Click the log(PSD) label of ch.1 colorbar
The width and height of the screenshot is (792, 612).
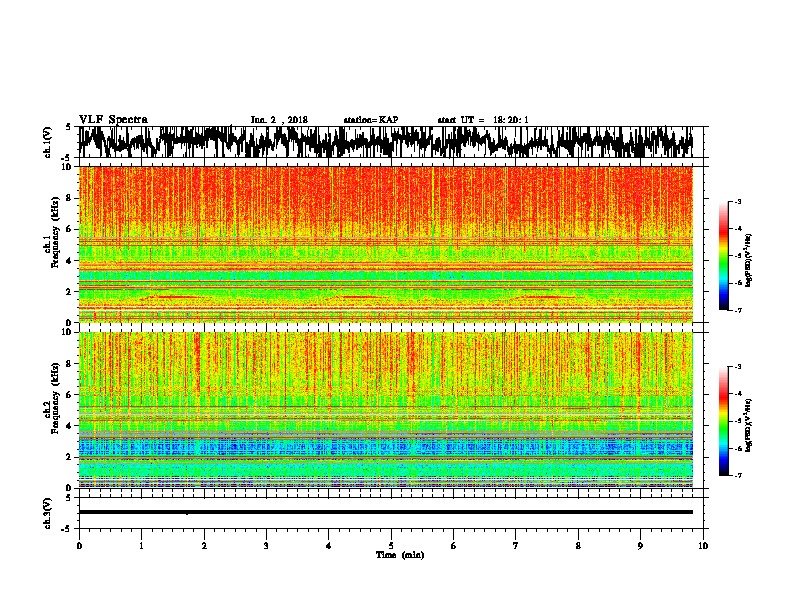pos(748,260)
